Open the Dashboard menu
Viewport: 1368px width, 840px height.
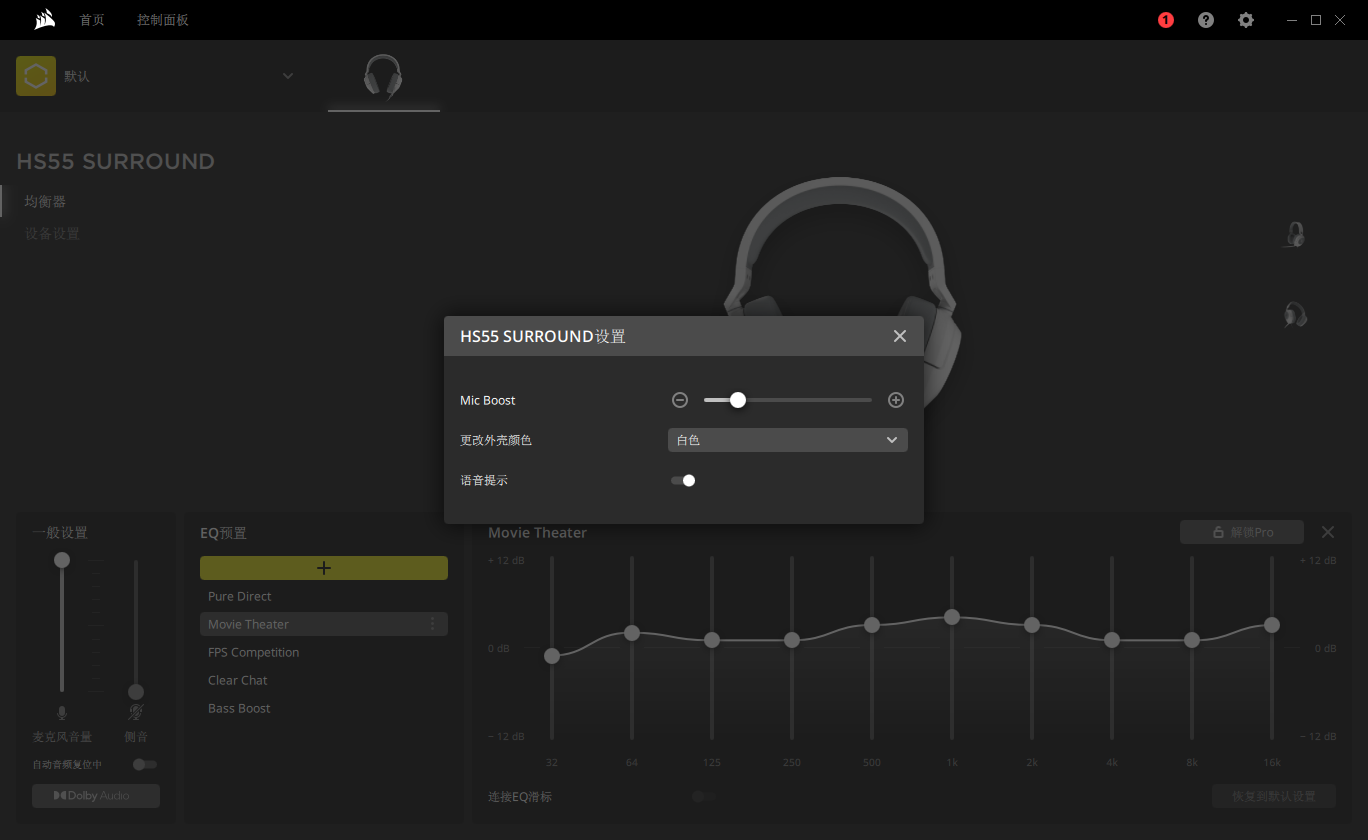163,20
